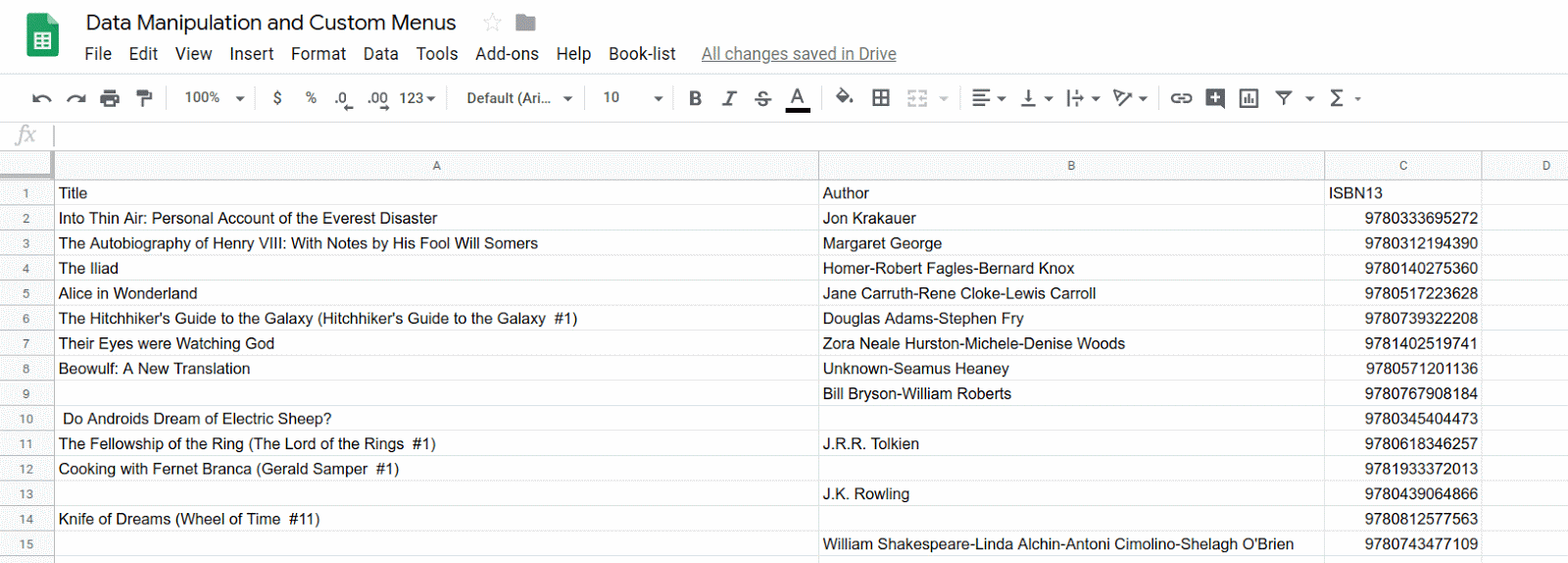1568x563 pixels.
Task: Click the Redo arrow icon
Action: (75, 98)
